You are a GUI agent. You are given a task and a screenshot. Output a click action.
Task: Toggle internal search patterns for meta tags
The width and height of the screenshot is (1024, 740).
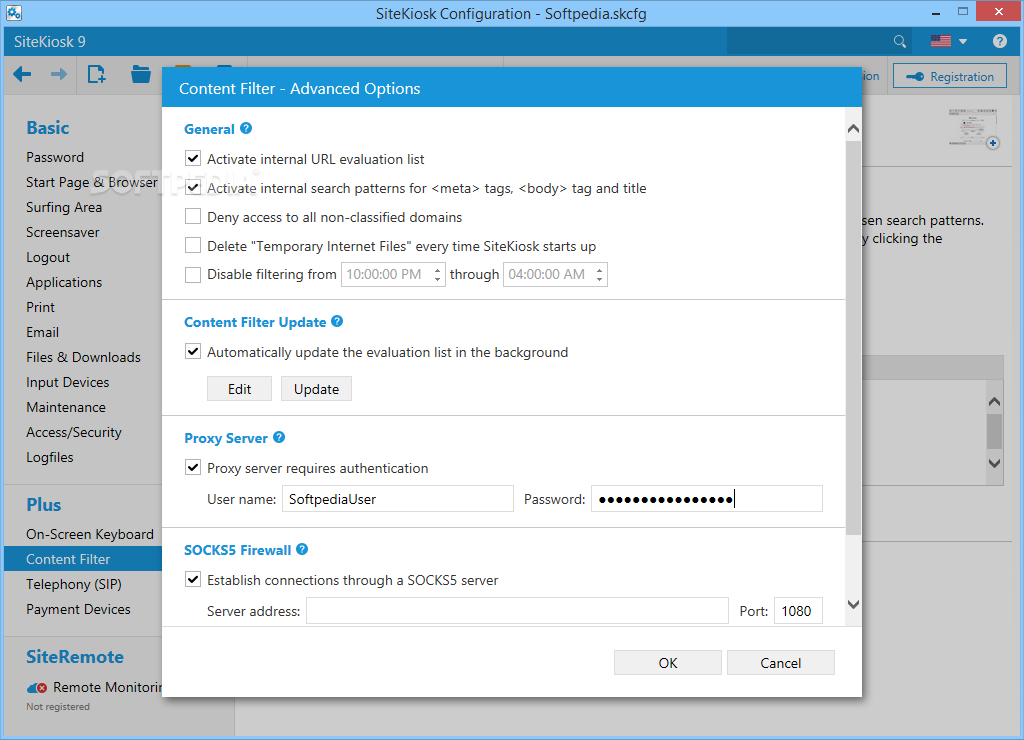click(193, 187)
